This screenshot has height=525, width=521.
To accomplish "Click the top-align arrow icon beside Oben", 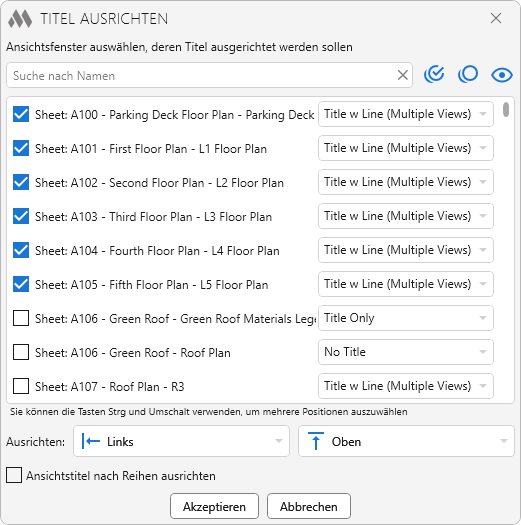I will [x=315, y=441].
